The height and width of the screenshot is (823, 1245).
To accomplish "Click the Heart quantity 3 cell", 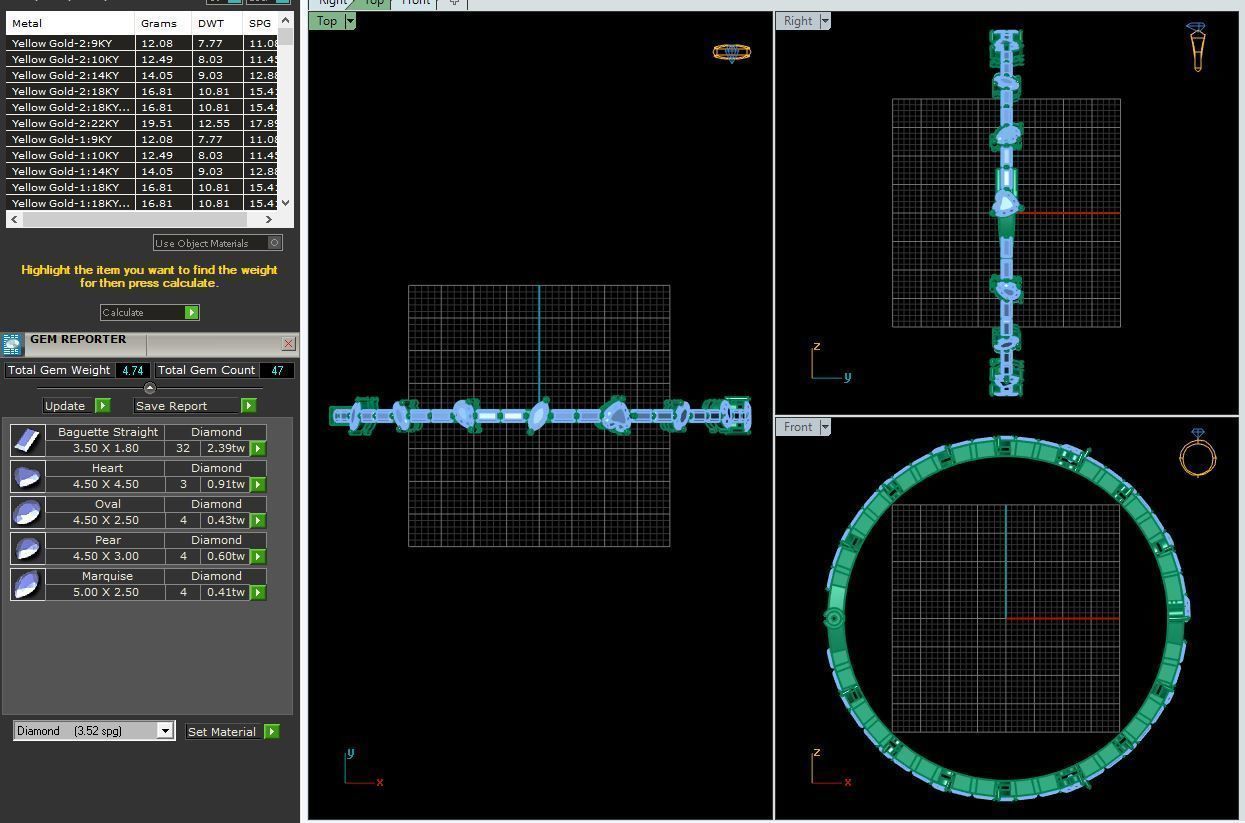I will [183, 484].
